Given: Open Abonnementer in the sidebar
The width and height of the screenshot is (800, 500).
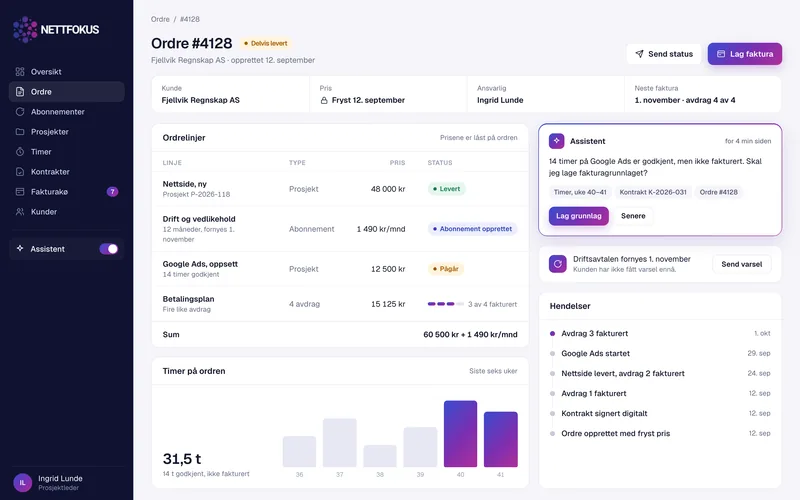Looking at the screenshot, I should click(x=66, y=112).
